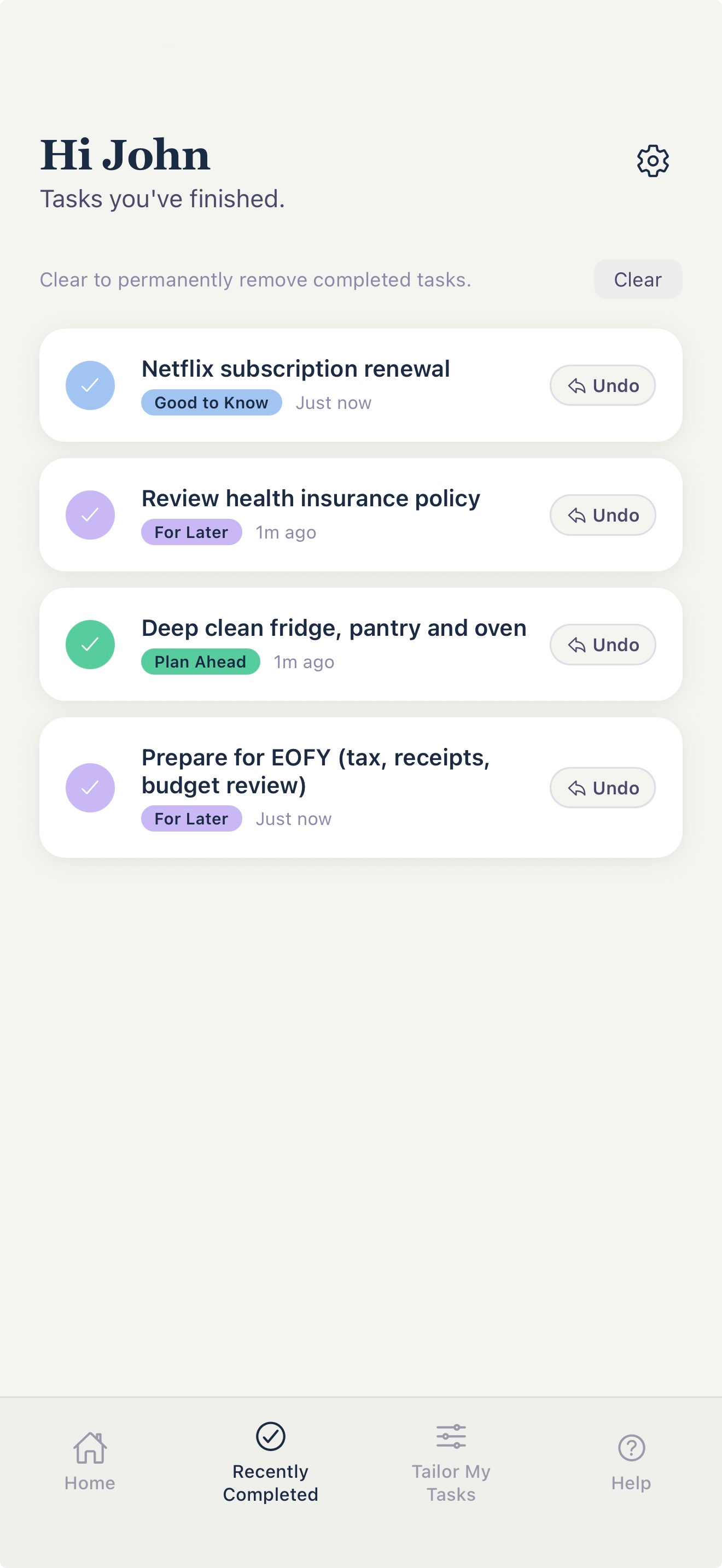The image size is (722, 1568).
Task: Select the For Later tag on health insurance
Action: point(191,532)
